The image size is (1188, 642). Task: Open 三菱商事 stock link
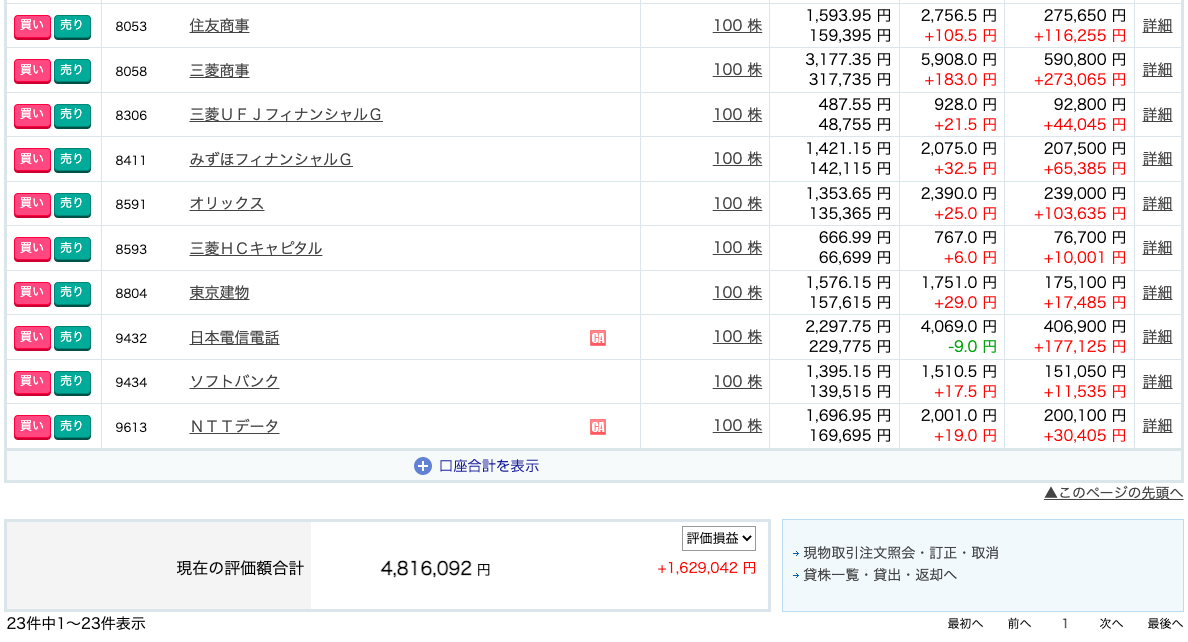point(219,70)
